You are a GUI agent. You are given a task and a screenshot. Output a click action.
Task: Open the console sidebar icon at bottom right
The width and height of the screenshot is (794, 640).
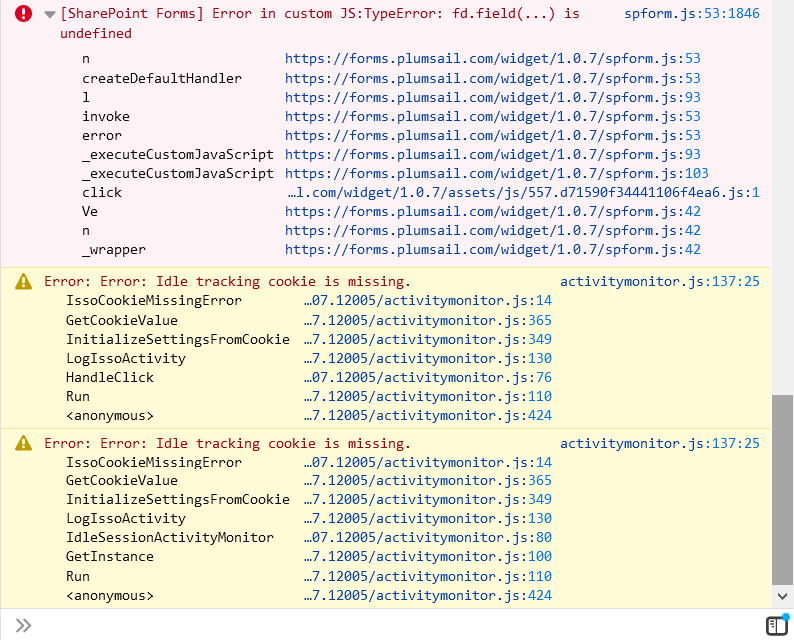point(777,625)
